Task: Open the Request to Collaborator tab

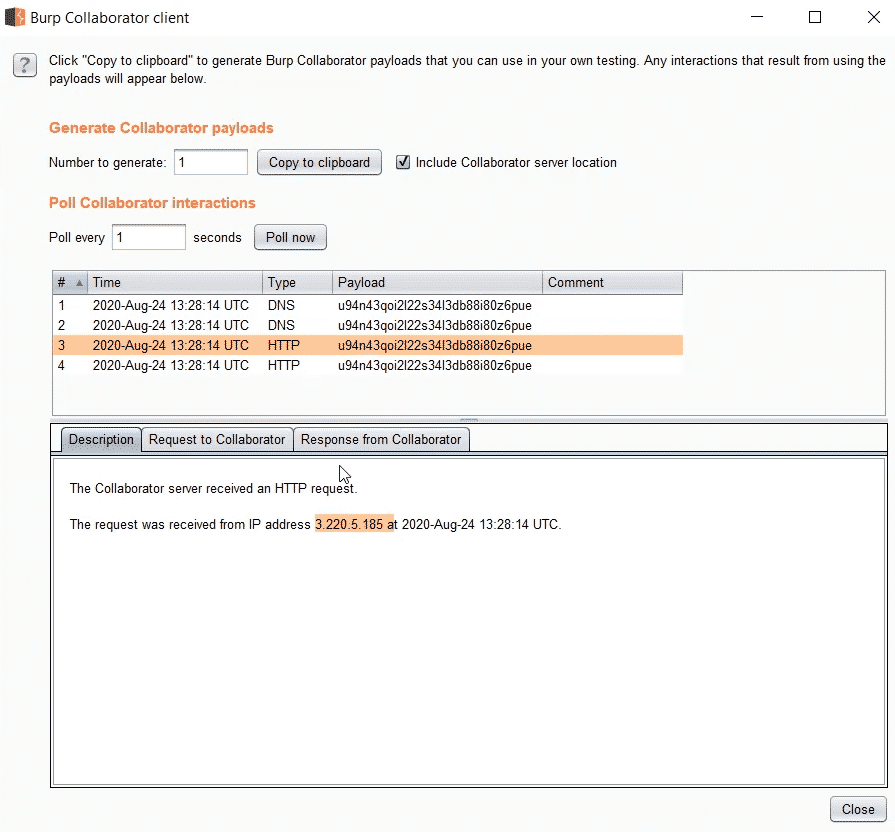Action: point(217,439)
